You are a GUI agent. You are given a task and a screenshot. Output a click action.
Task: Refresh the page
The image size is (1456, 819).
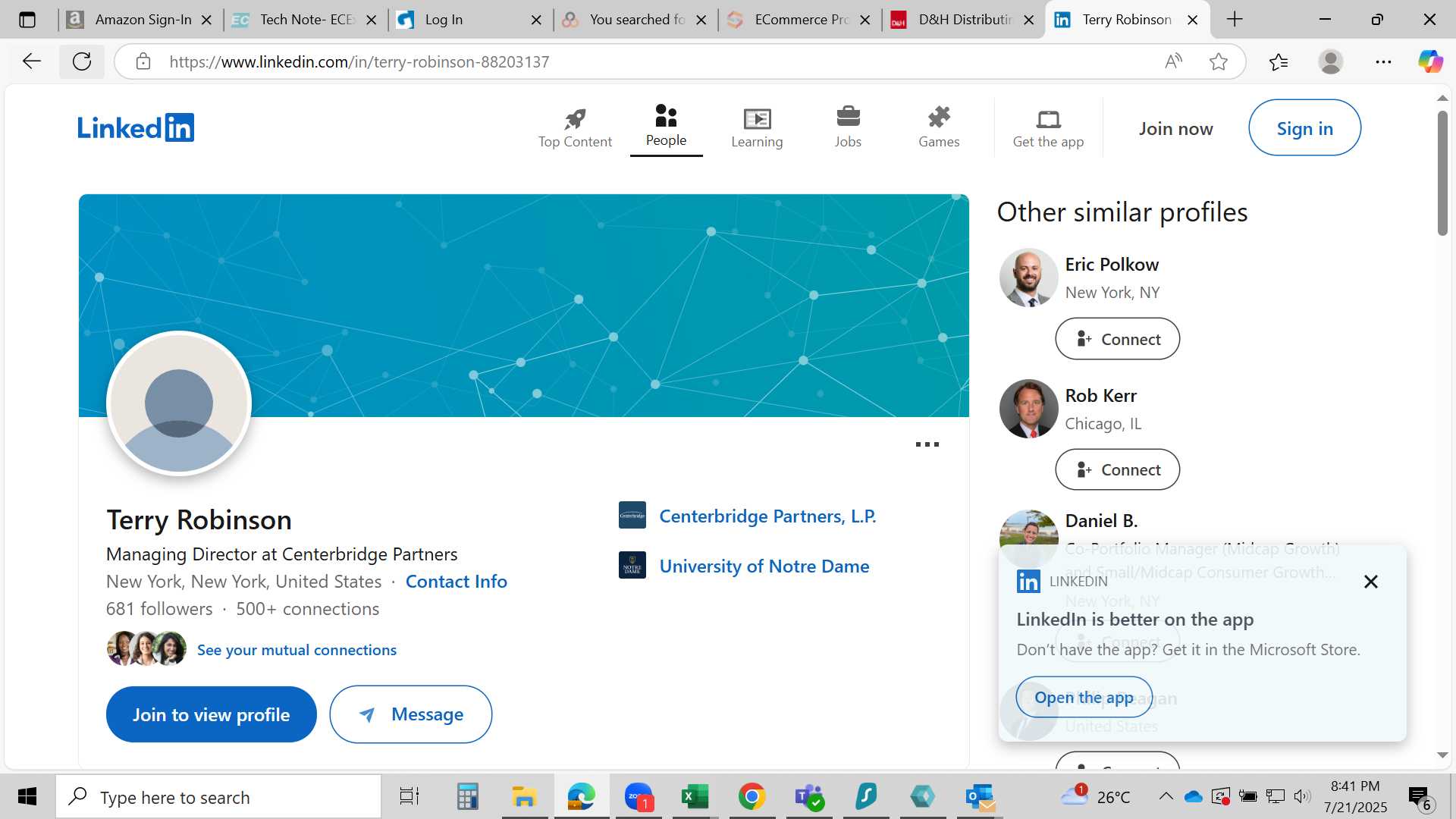click(82, 61)
